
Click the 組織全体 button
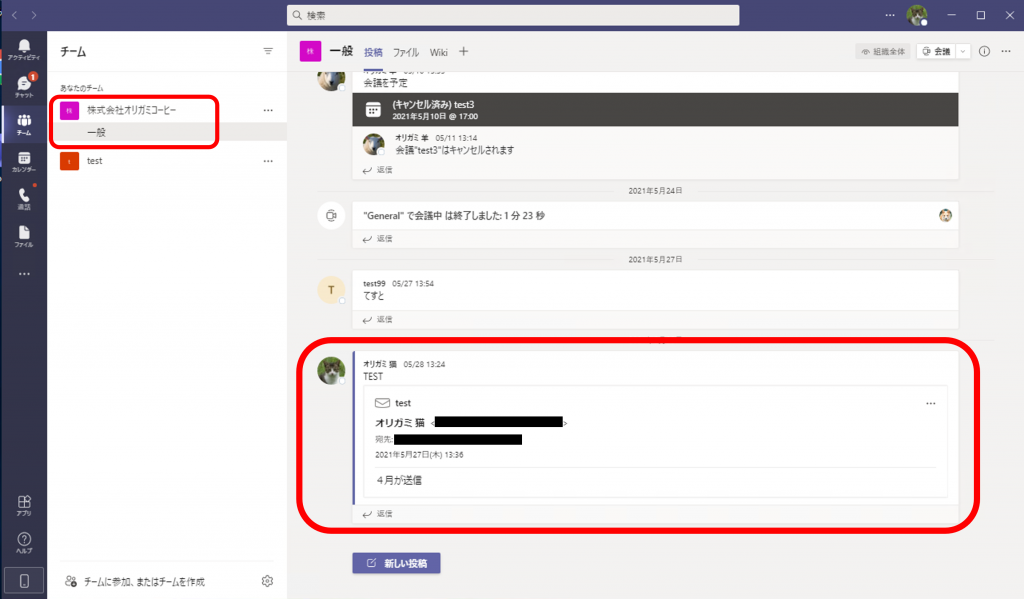pos(883,52)
